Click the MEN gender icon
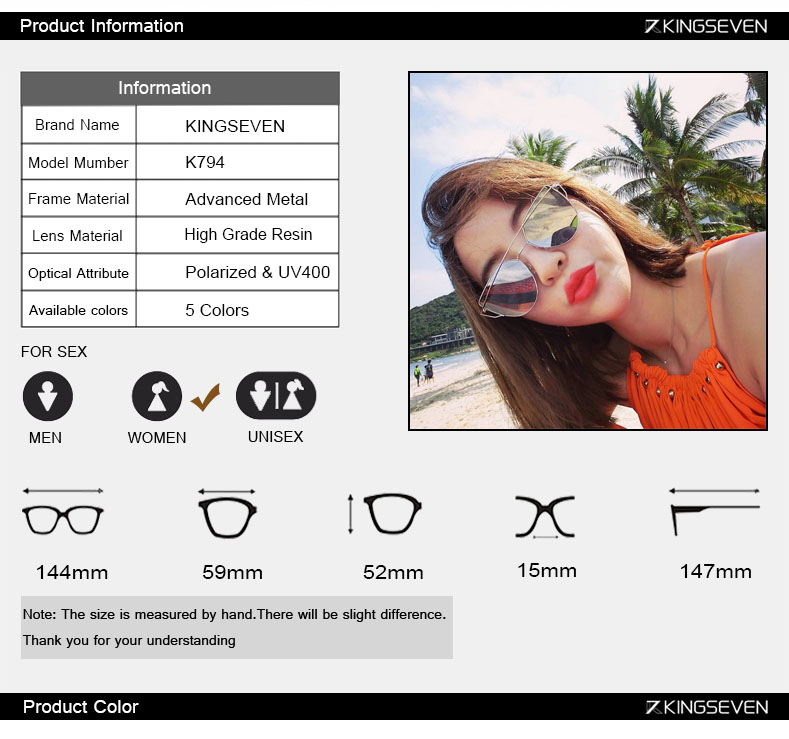Viewport: 789px width, 739px height. coord(48,396)
